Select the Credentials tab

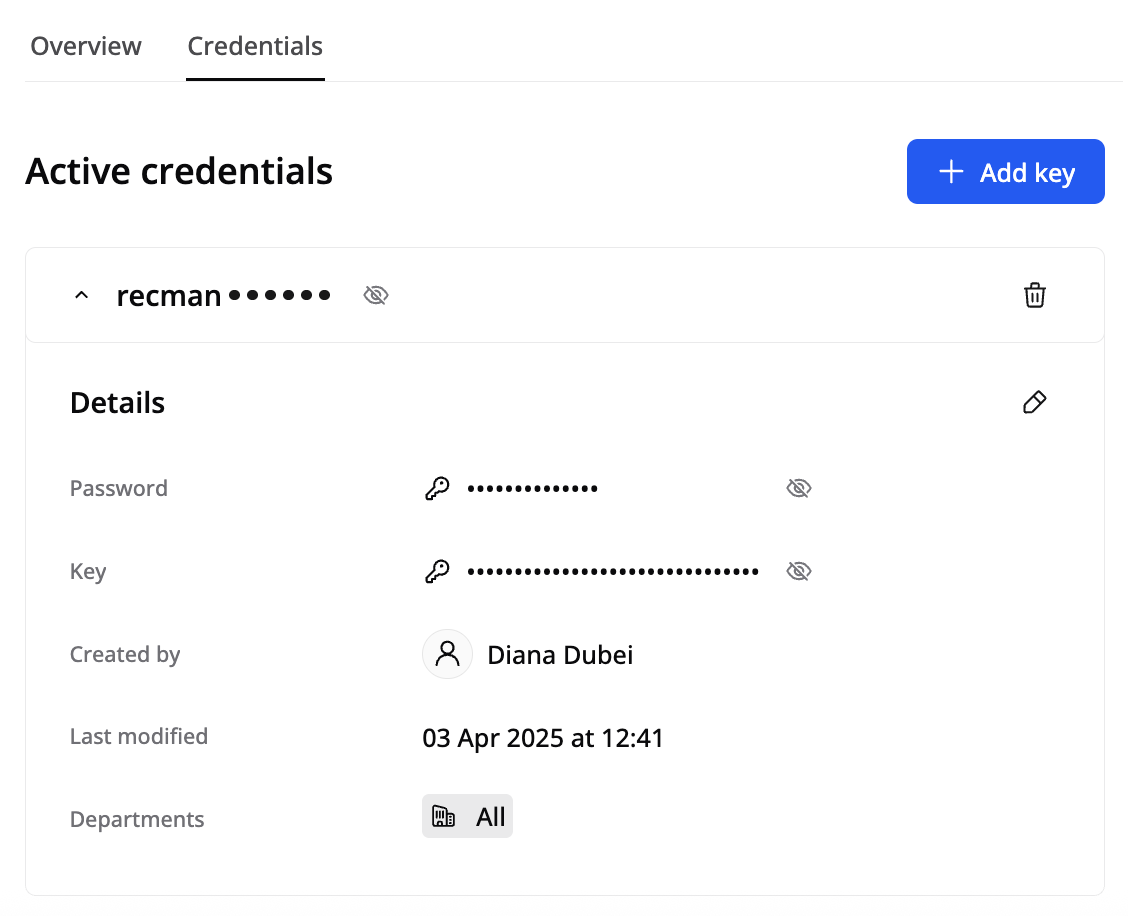tap(255, 46)
